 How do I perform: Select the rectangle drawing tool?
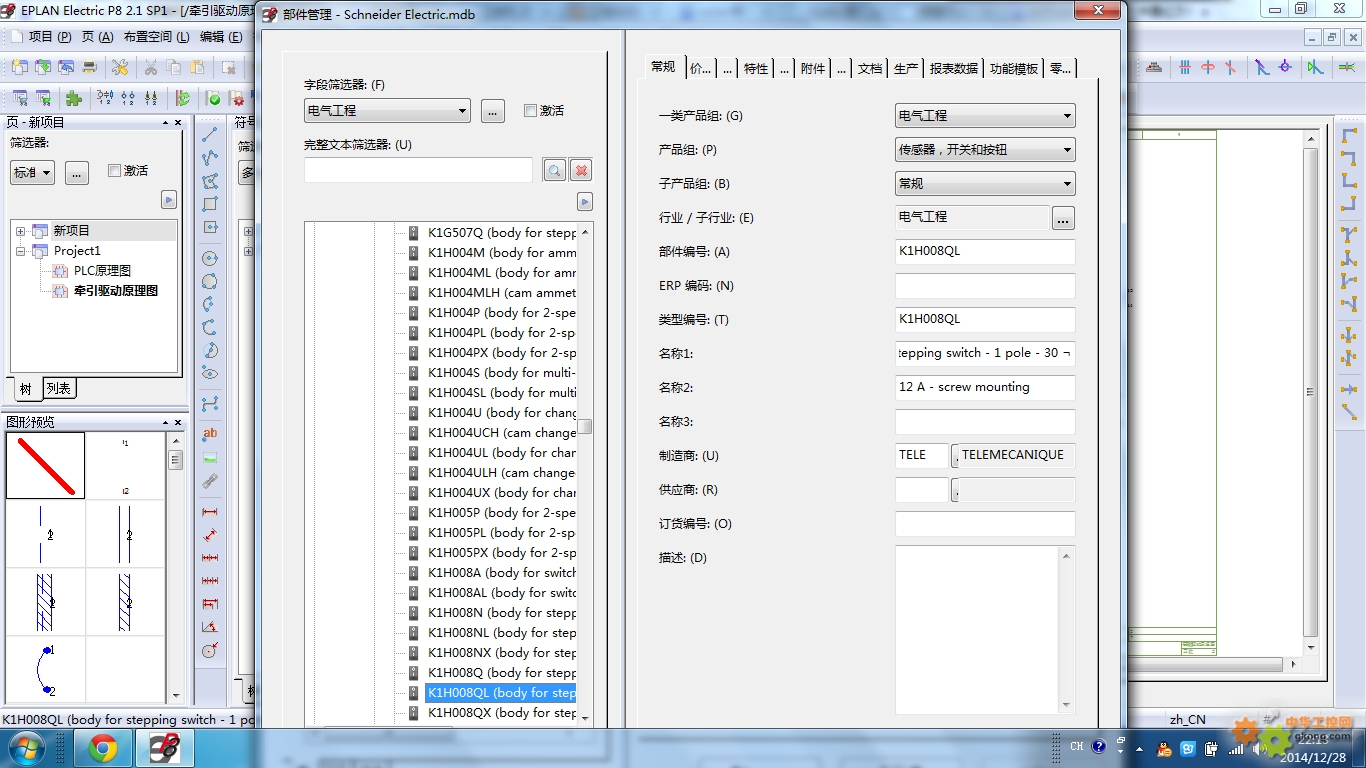210,204
